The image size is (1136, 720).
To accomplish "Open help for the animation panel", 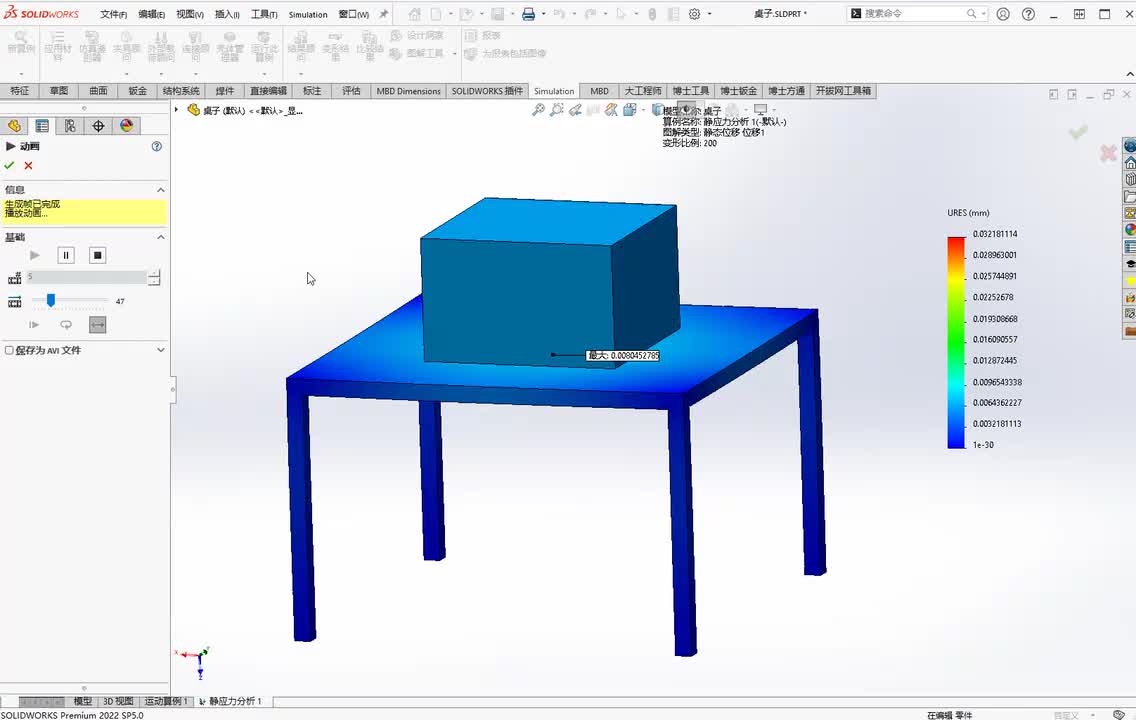I will (x=156, y=146).
